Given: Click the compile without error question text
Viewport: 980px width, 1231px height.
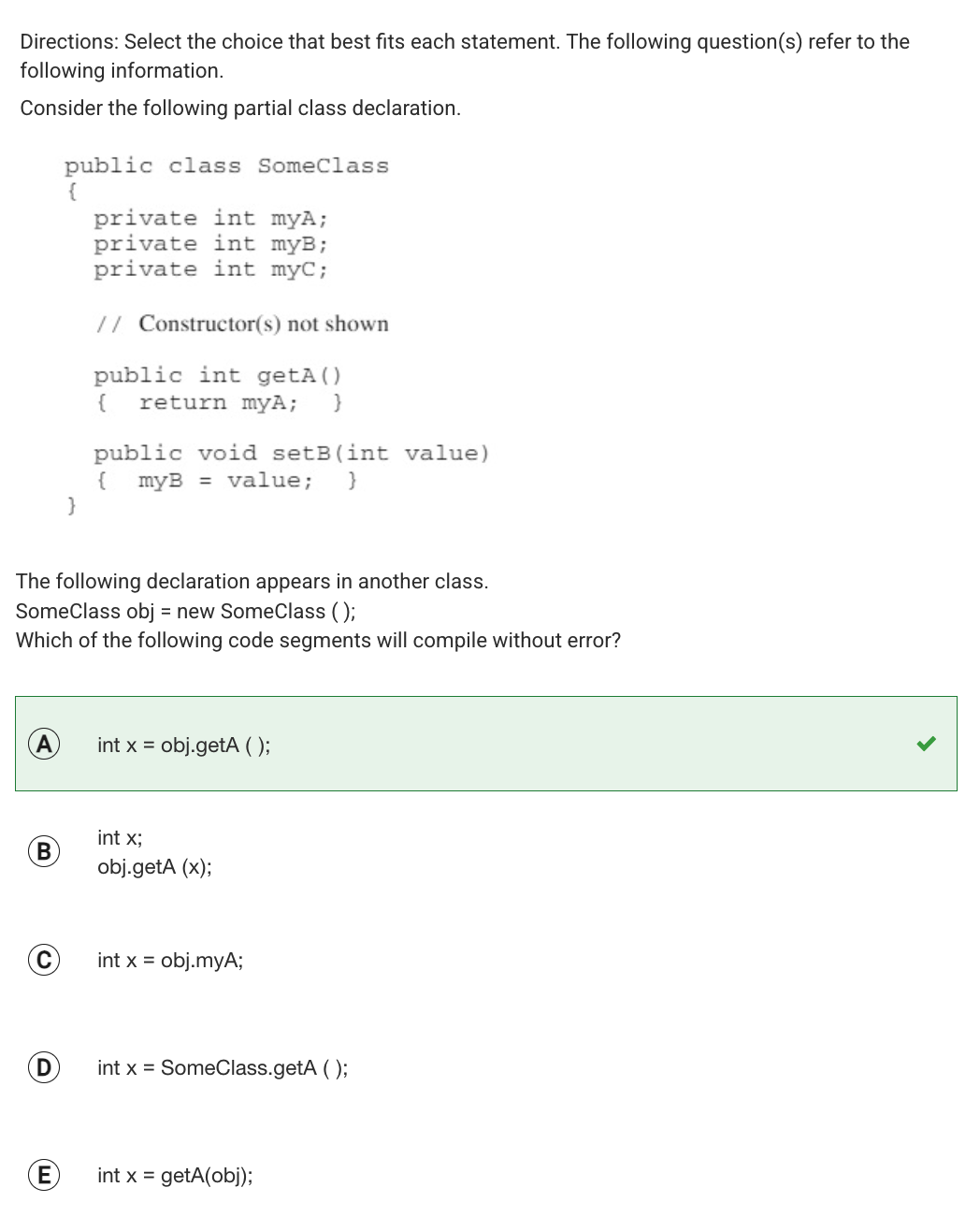Looking at the screenshot, I should coord(318,640).
